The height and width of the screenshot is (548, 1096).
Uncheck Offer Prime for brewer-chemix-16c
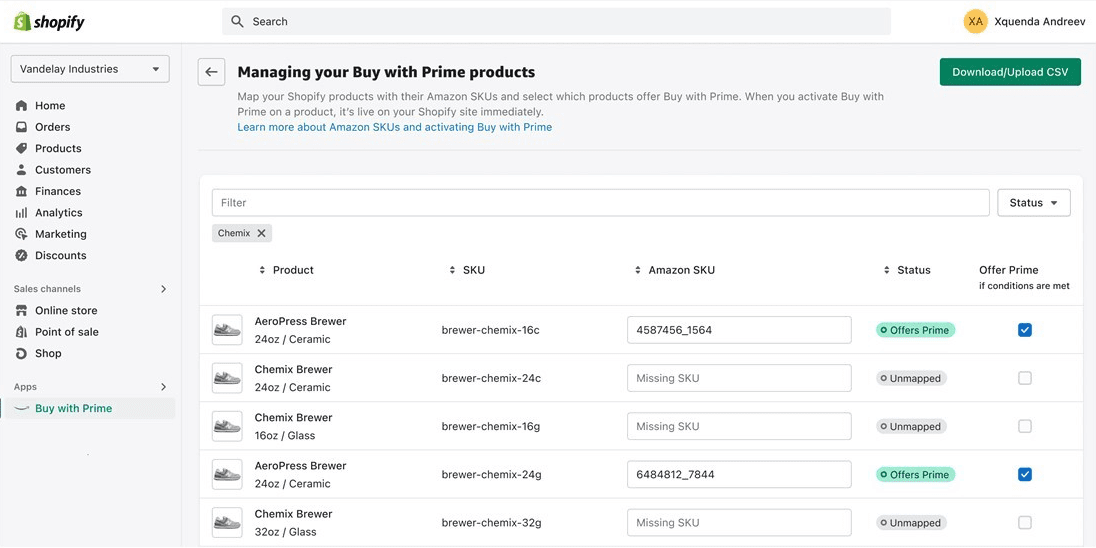(x=1025, y=330)
